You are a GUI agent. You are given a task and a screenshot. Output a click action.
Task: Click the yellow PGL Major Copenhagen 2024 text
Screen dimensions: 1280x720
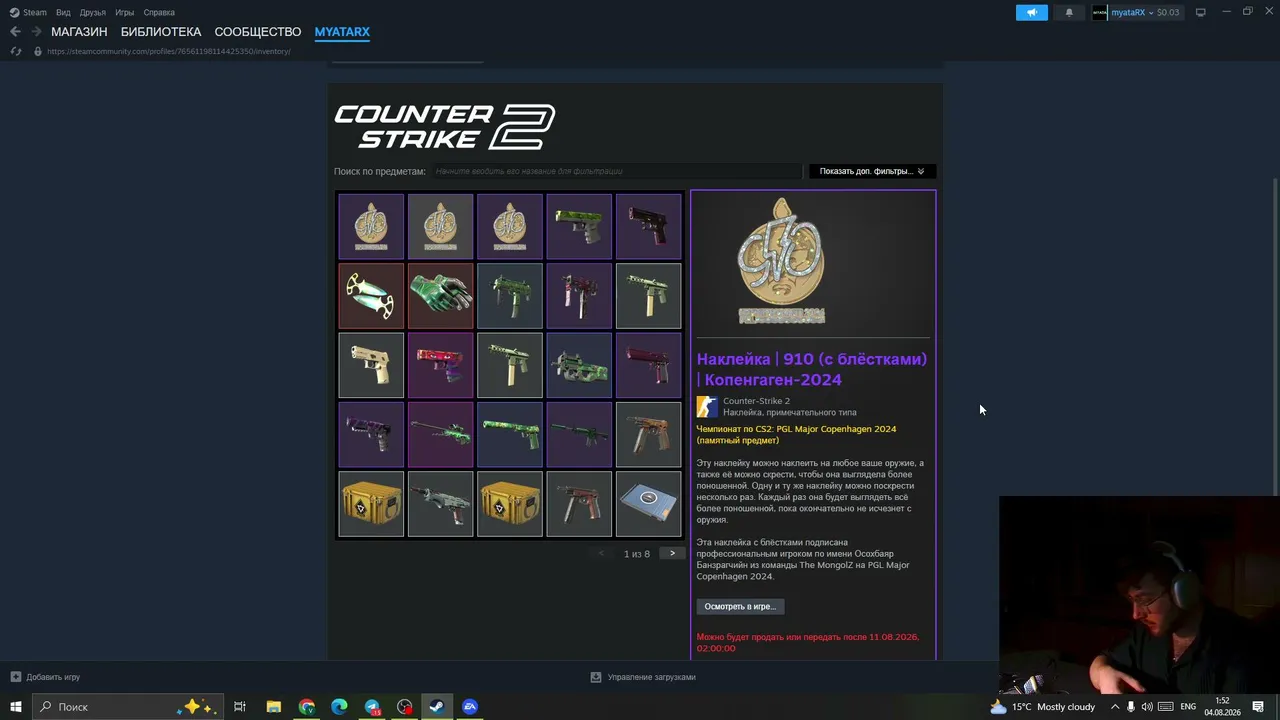click(796, 434)
